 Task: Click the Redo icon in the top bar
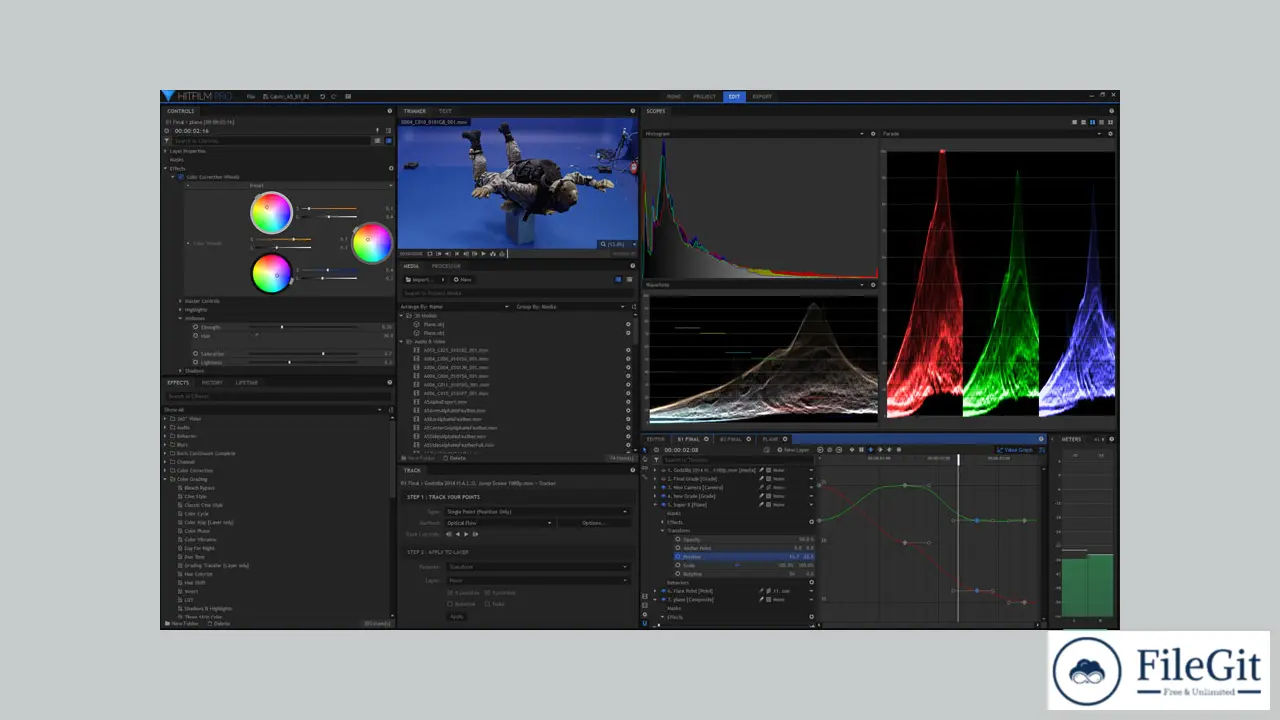coord(334,96)
